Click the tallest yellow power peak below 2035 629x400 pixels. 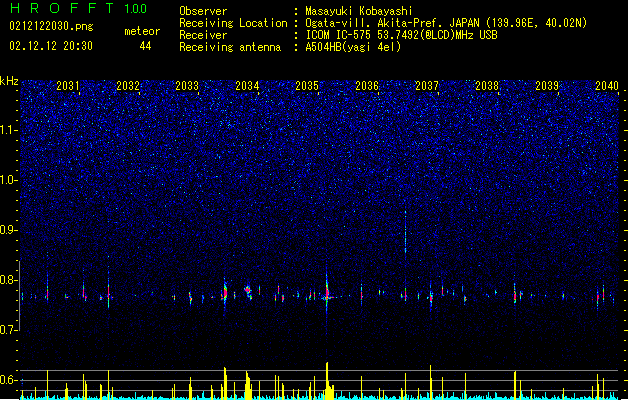tap(327, 380)
